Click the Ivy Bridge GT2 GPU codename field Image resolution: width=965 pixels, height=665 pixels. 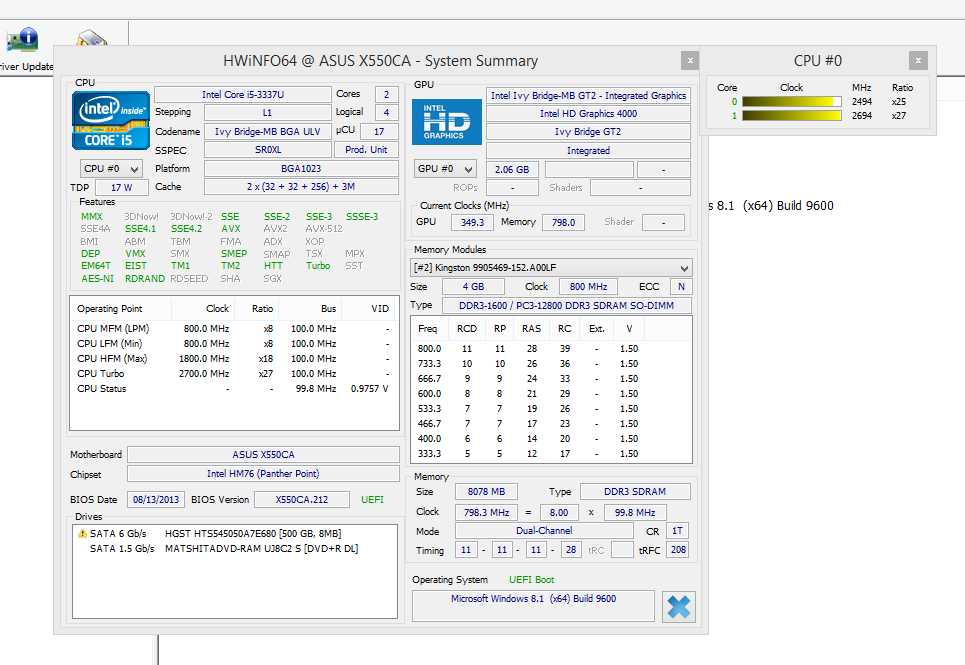588,132
